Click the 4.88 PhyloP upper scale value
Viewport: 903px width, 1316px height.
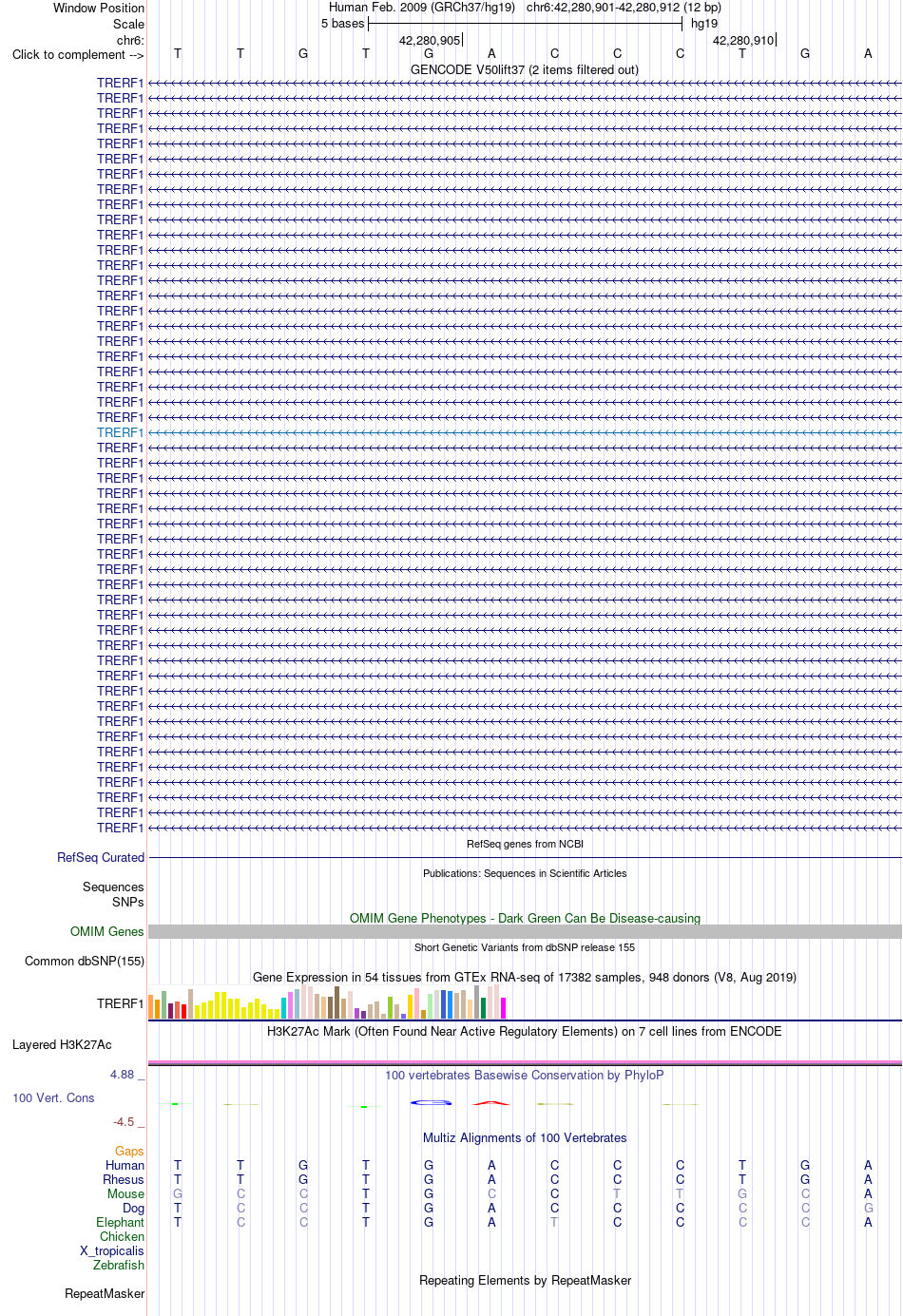[x=122, y=1075]
